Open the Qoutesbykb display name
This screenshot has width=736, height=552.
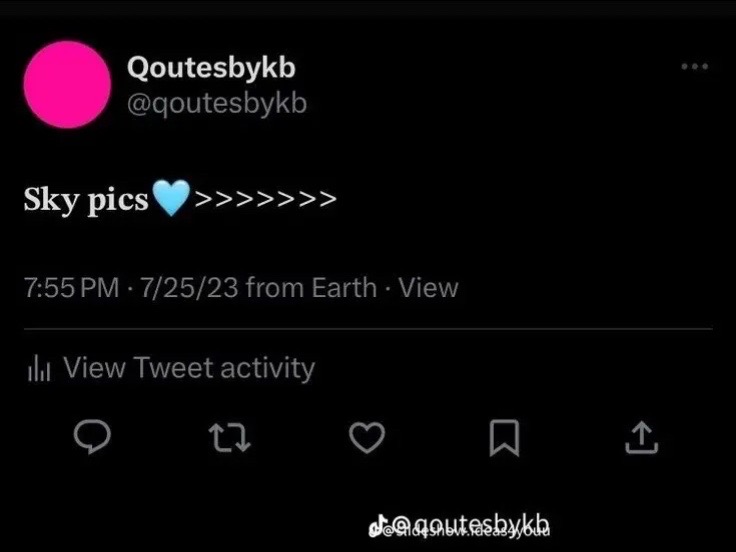coord(211,68)
